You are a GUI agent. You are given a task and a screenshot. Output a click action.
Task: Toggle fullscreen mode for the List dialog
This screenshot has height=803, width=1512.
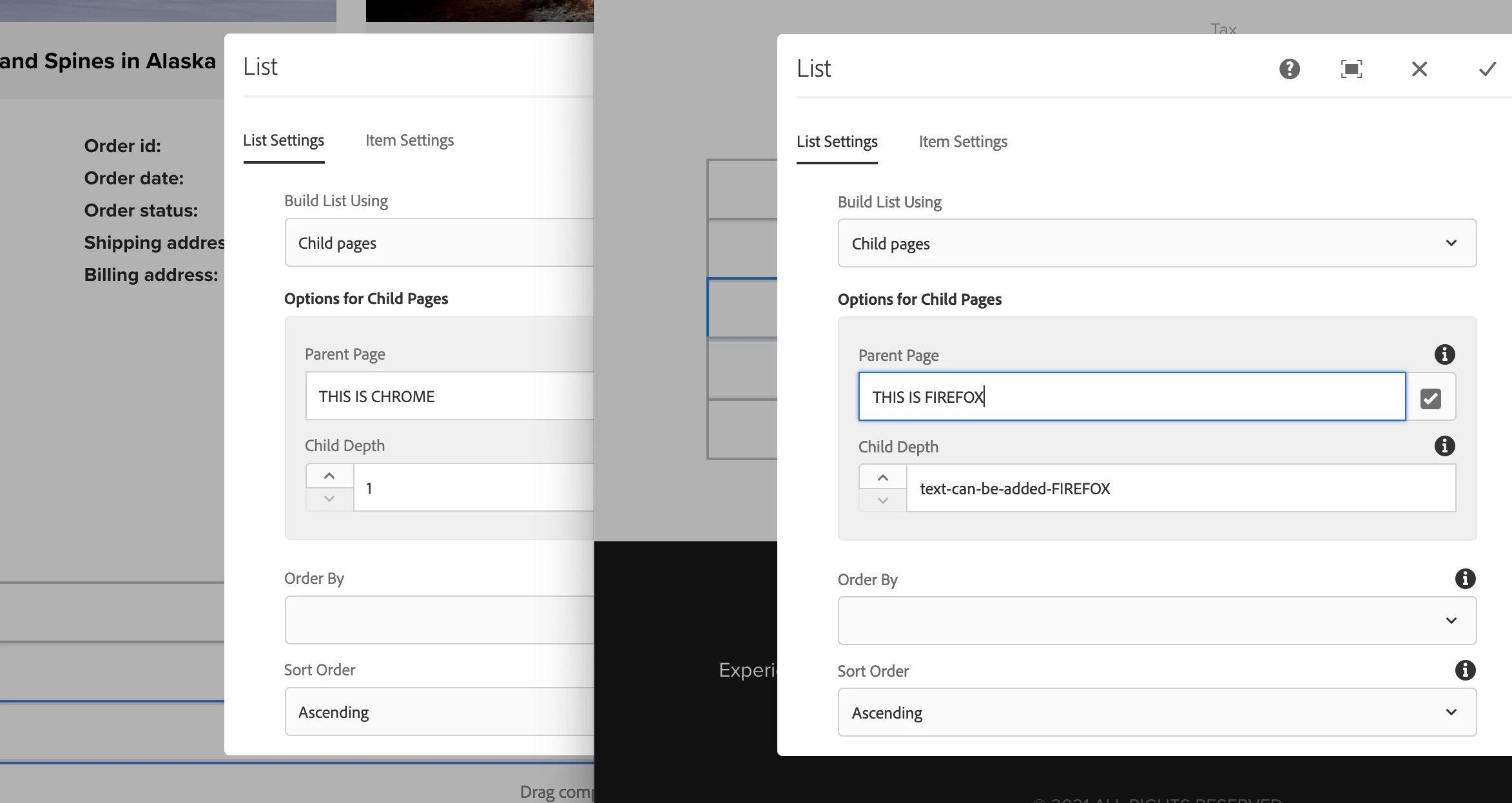pyautogui.click(x=1352, y=69)
